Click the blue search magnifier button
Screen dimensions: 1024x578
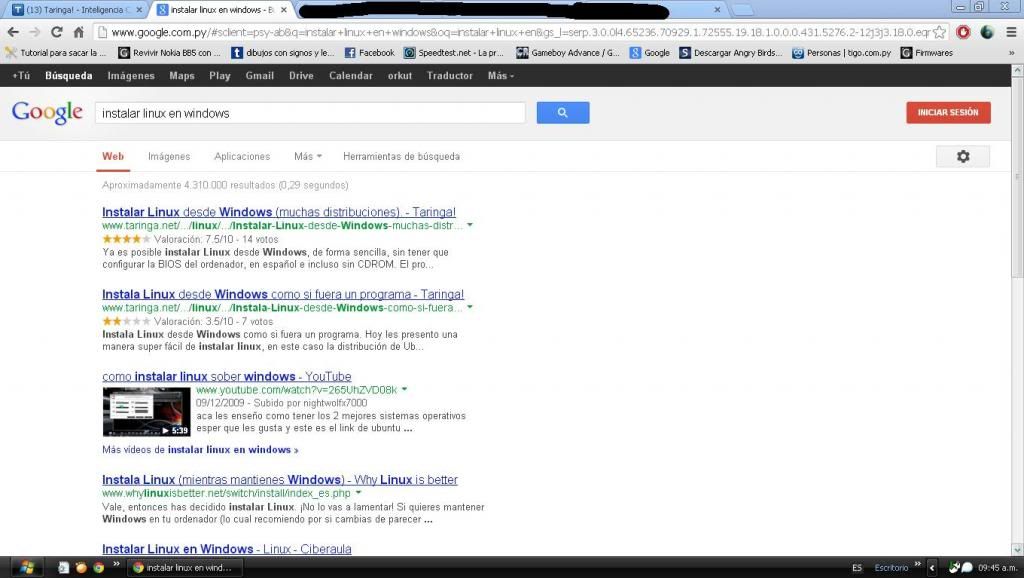[563, 112]
